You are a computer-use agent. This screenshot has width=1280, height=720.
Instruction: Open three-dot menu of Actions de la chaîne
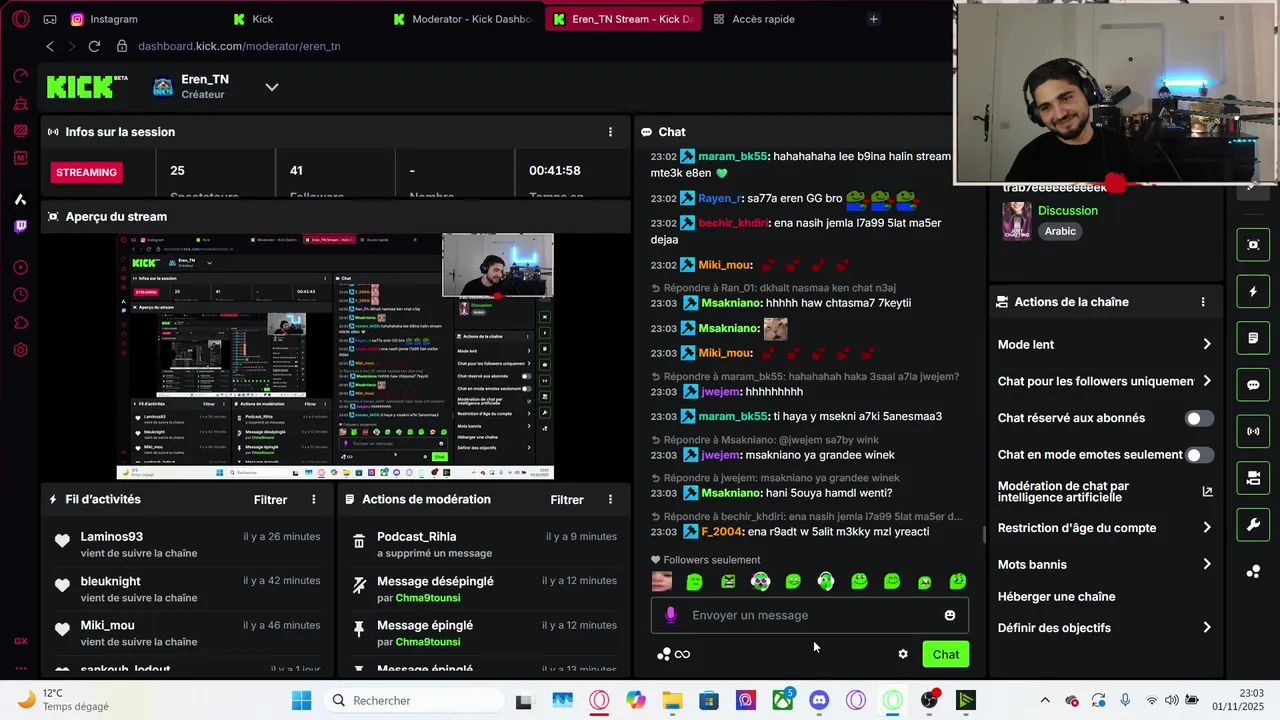tap(1203, 302)
